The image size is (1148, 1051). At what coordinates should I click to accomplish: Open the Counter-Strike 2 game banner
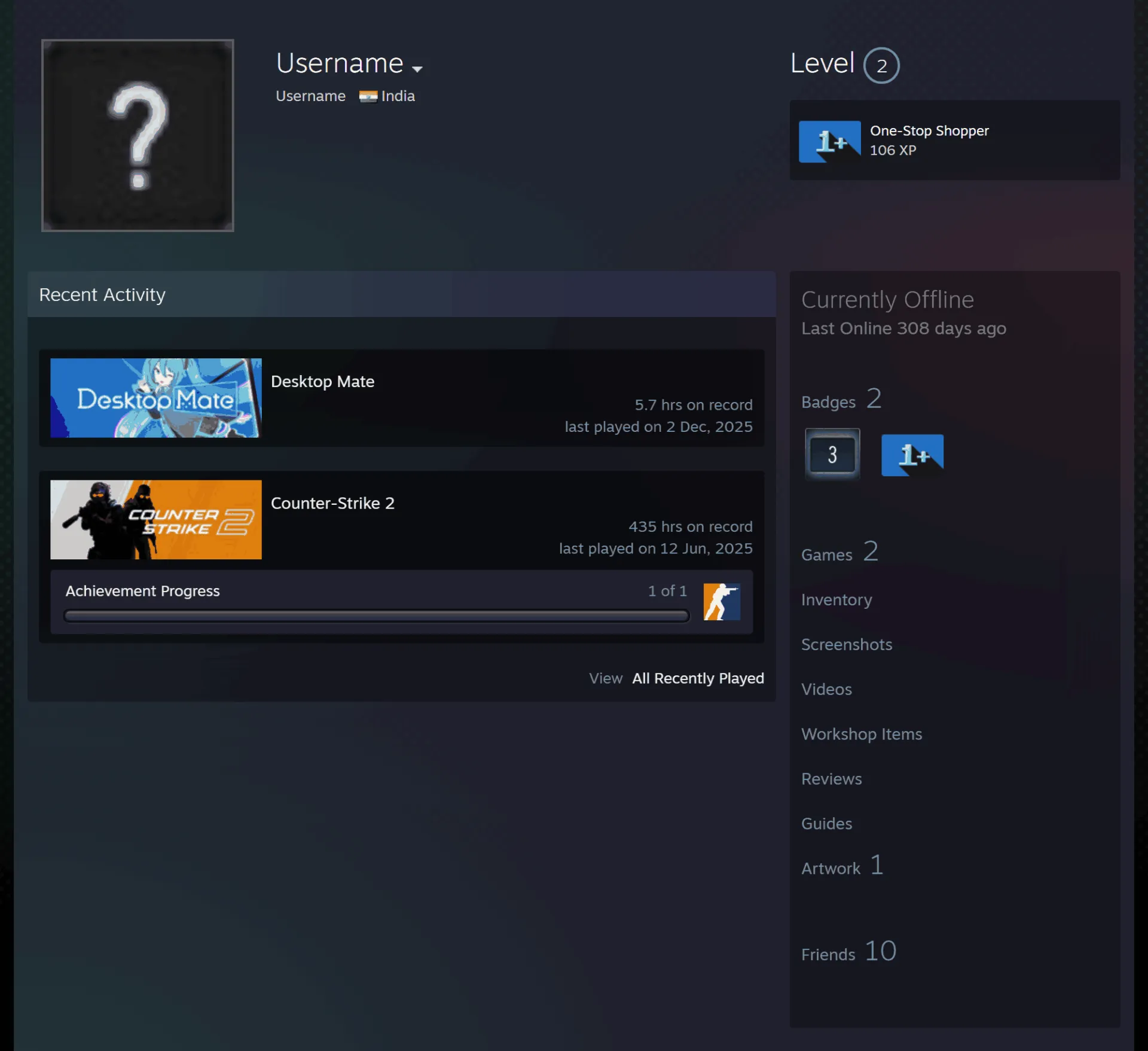pyautogui.click(x=156, y=520)
